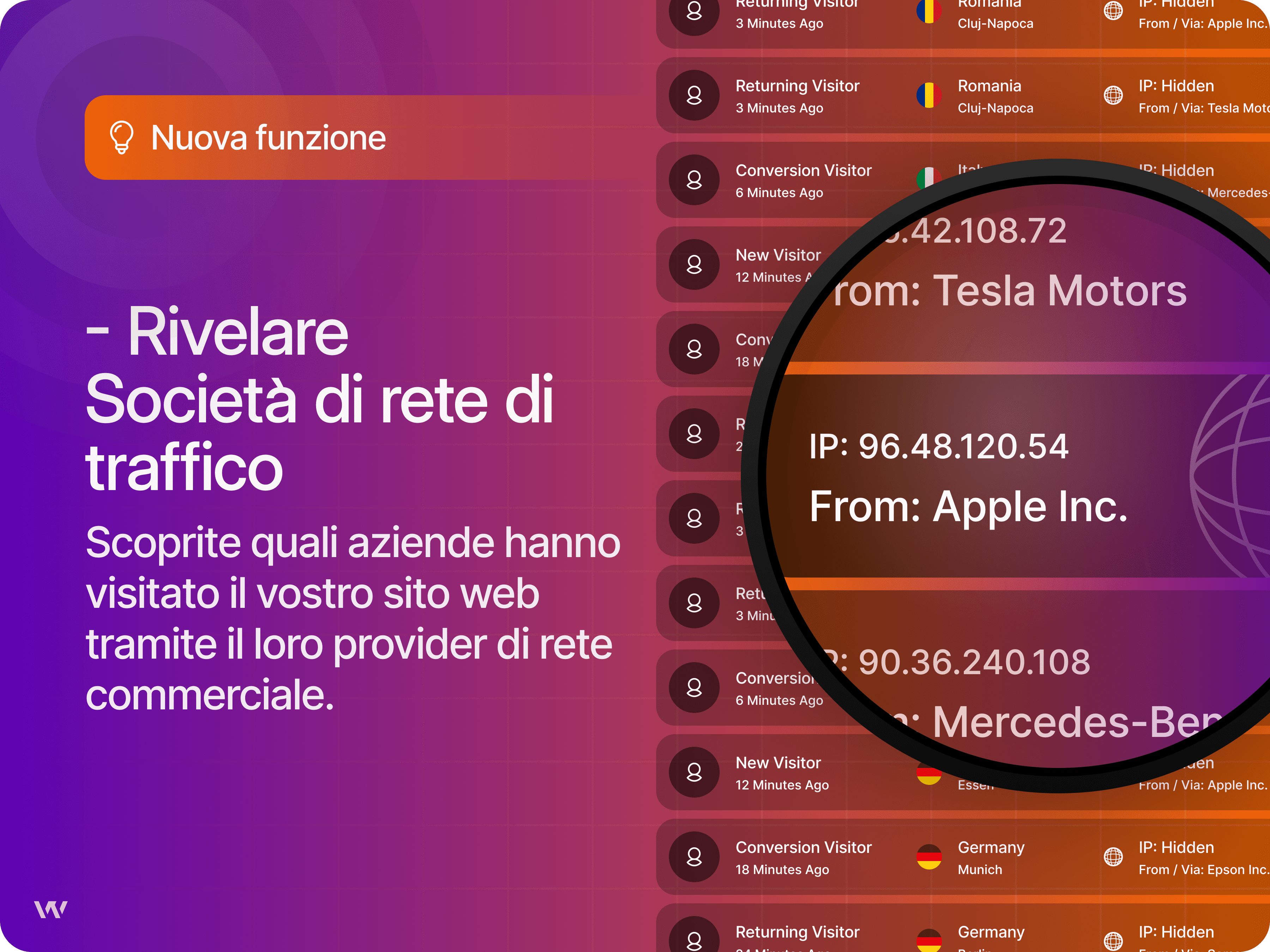Click the Tesla Motors text in the magnifier
This screenshot has width=1270, height=952.
[x=1059, y=291]
